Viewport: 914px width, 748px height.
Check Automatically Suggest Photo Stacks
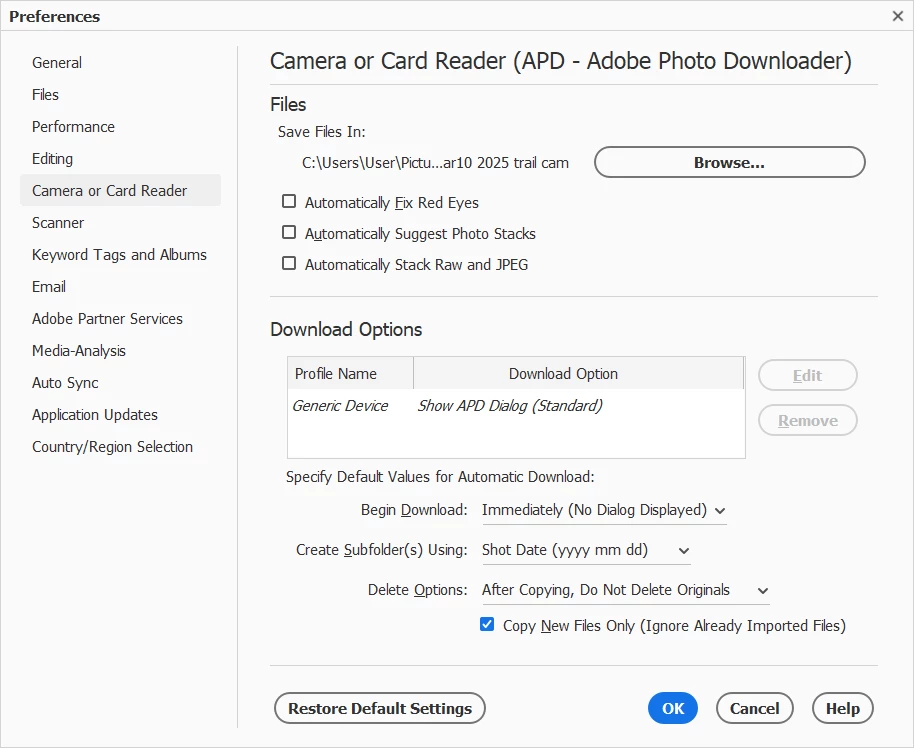click(x=289, y=233)
